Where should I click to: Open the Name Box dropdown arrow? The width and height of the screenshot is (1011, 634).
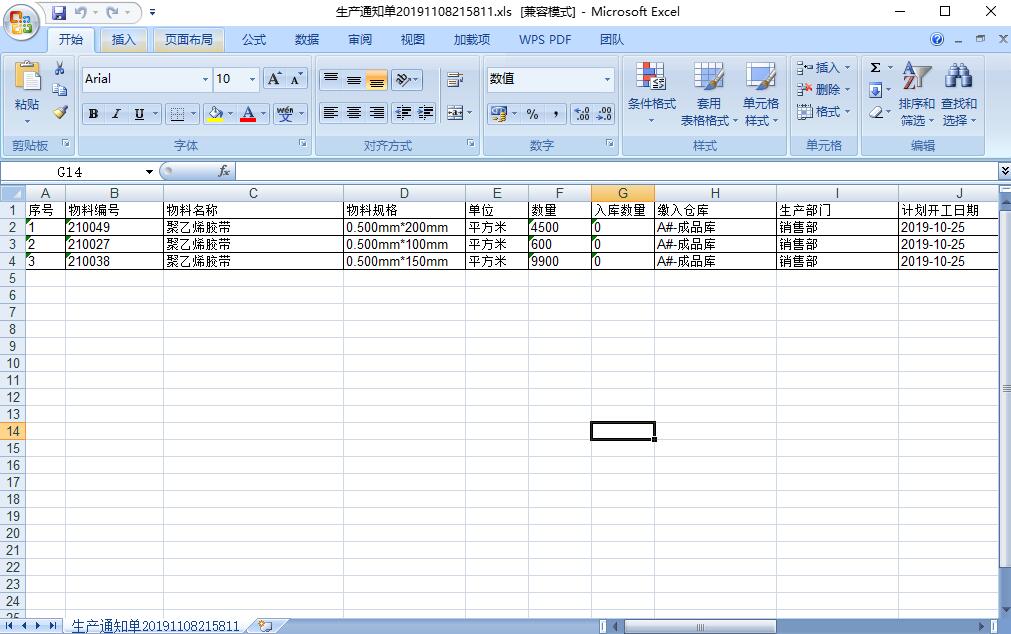coord(149,172)
